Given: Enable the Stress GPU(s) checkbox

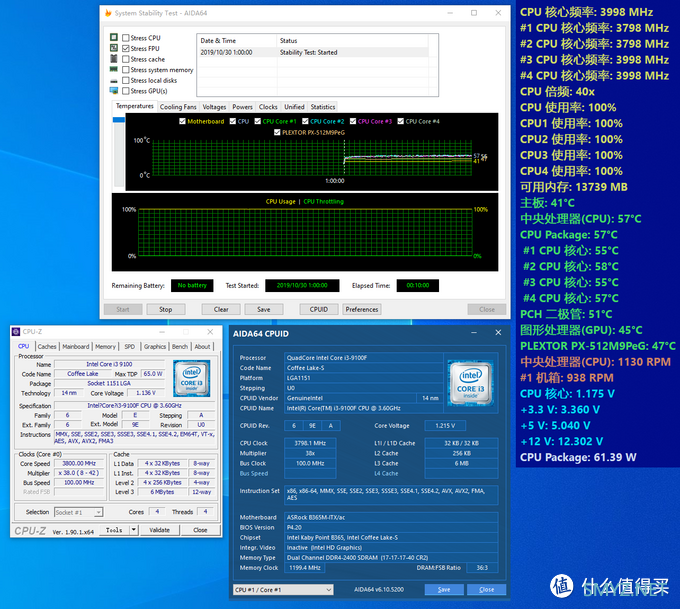Looking at the screenshot, I should pyautogui.click(x=126, y=91).
